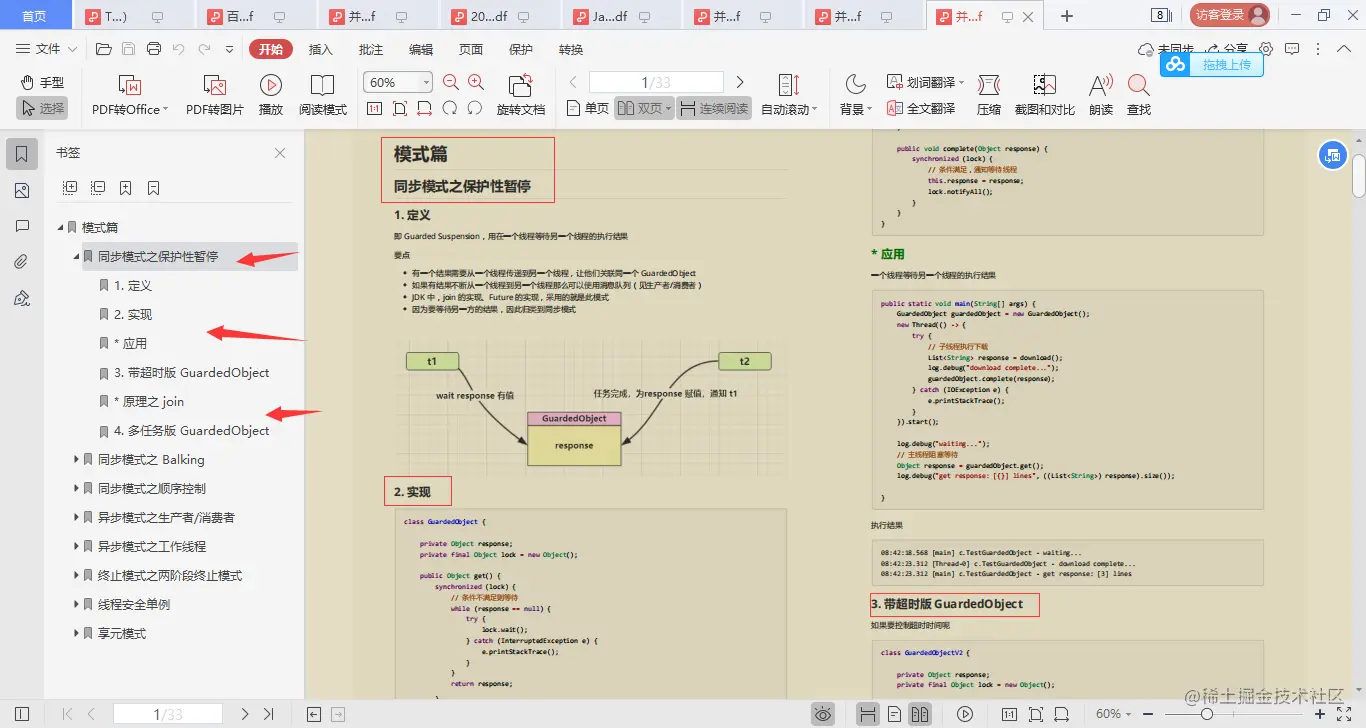This screenshot has width=1366, height=728.
Task: Switch to the 插入 ribbon tab
Action: coord(320,48)
